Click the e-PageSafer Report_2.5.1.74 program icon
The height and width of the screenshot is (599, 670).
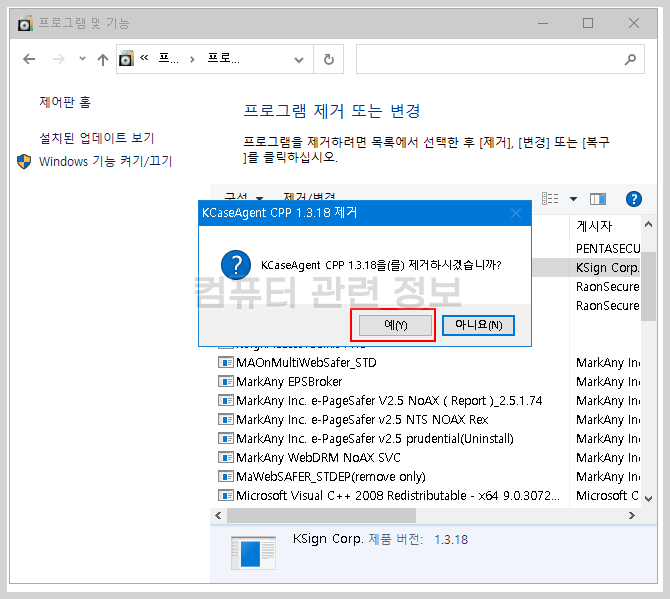[x=226, y=401]
